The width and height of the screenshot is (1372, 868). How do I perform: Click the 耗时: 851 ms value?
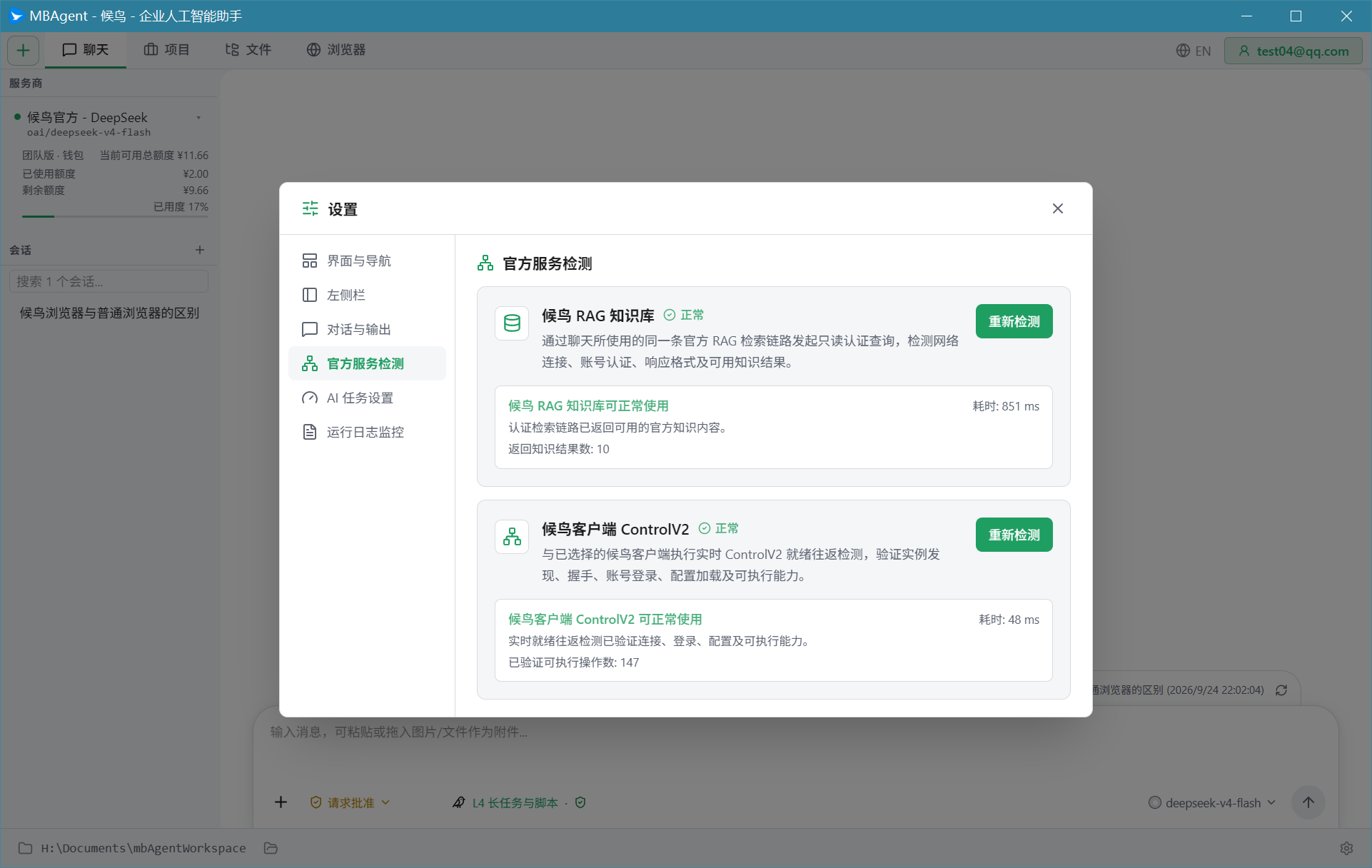point(1006,406)
